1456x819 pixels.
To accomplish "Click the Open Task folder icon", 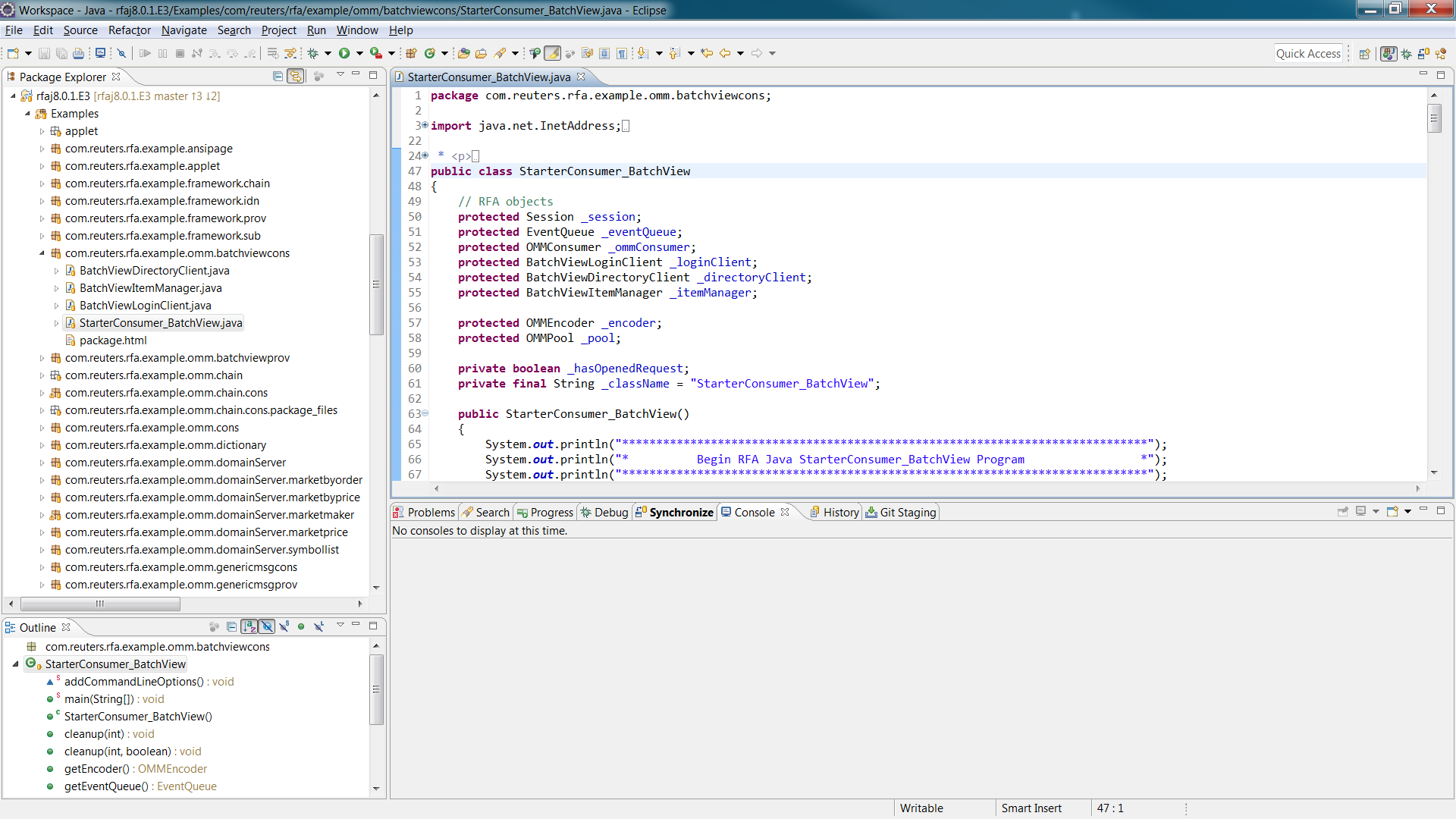I will (x=481, y=53).
